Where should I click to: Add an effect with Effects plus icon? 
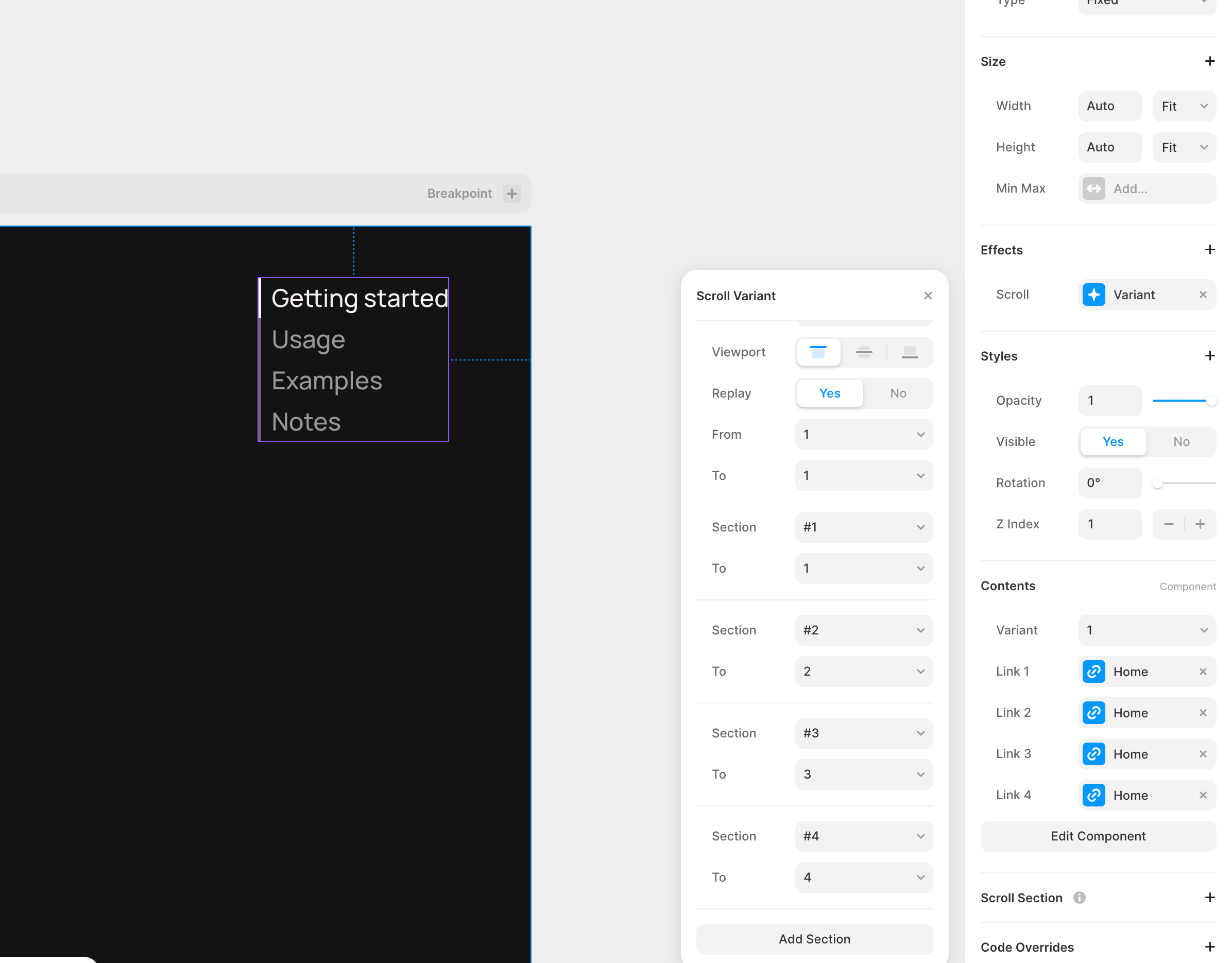click(1209, 249)
